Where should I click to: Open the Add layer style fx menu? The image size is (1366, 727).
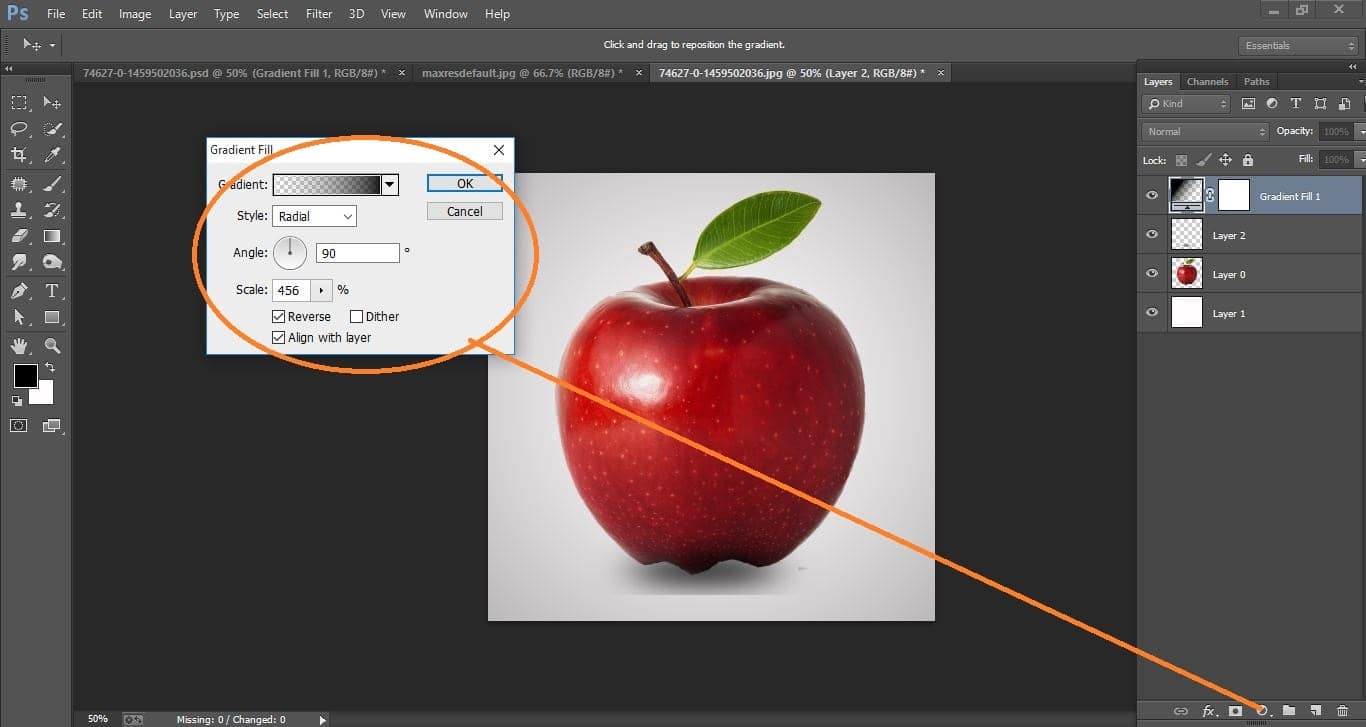1208,711
